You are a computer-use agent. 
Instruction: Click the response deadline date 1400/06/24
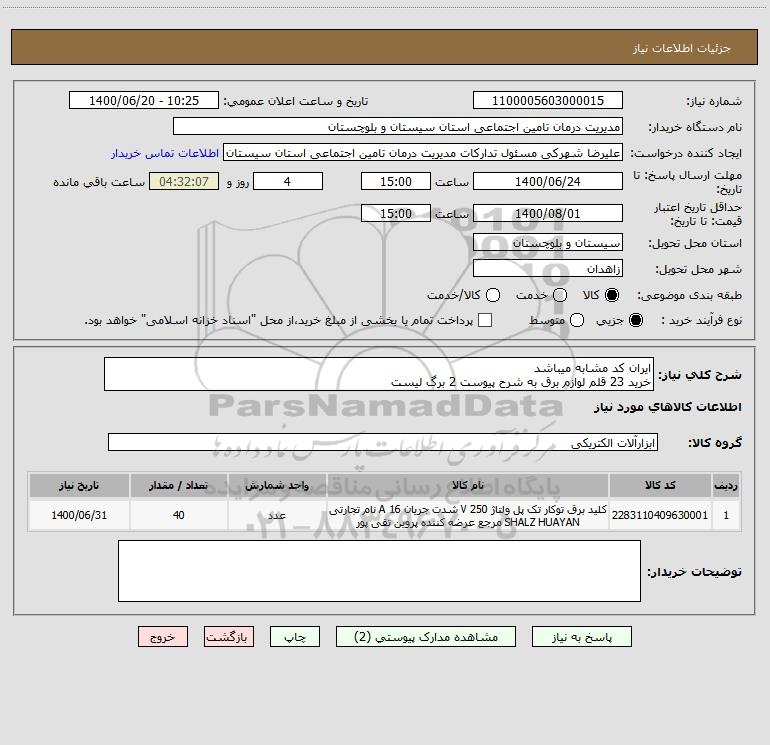(548, 181)
